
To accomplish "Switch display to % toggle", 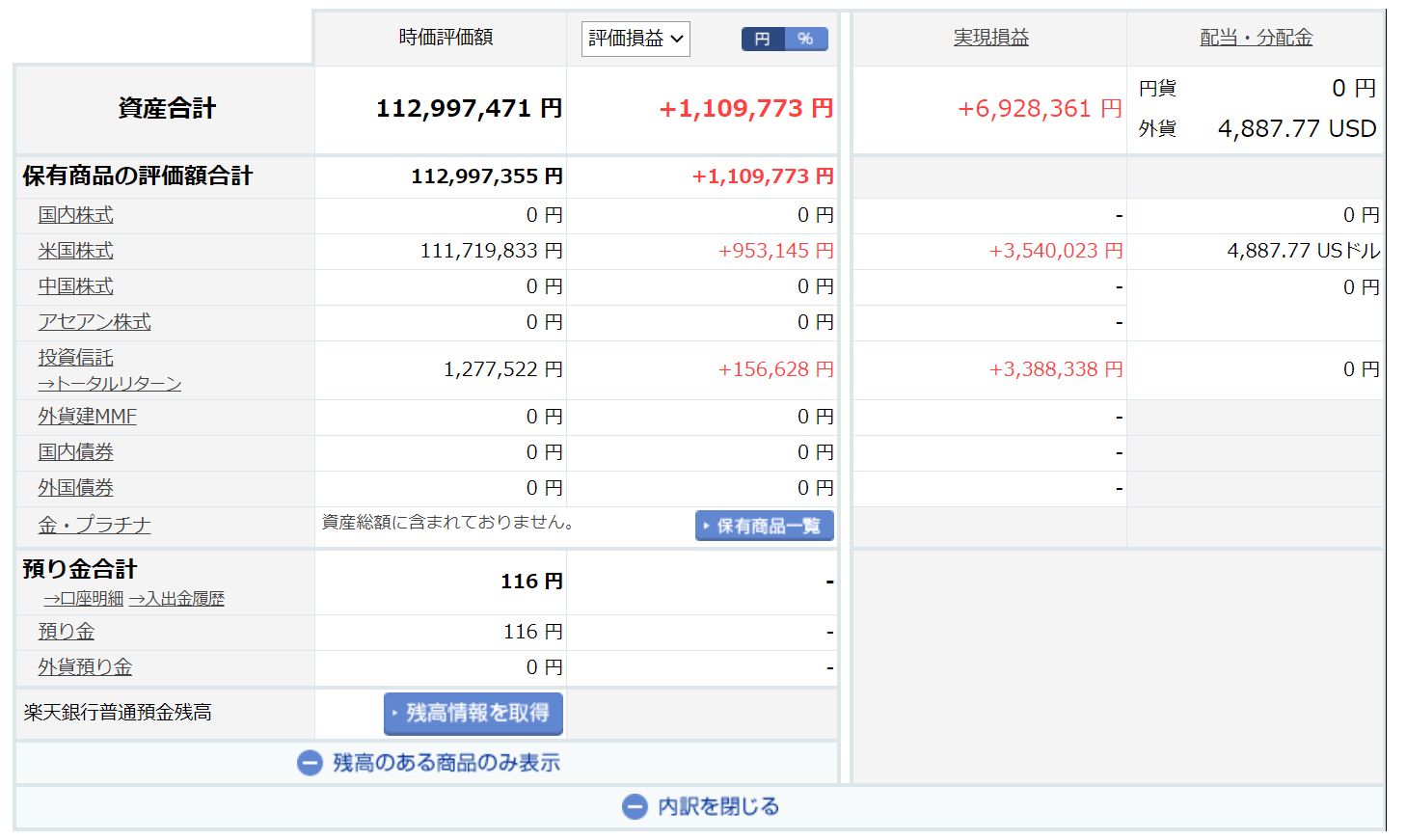I will tap(805, 39).
